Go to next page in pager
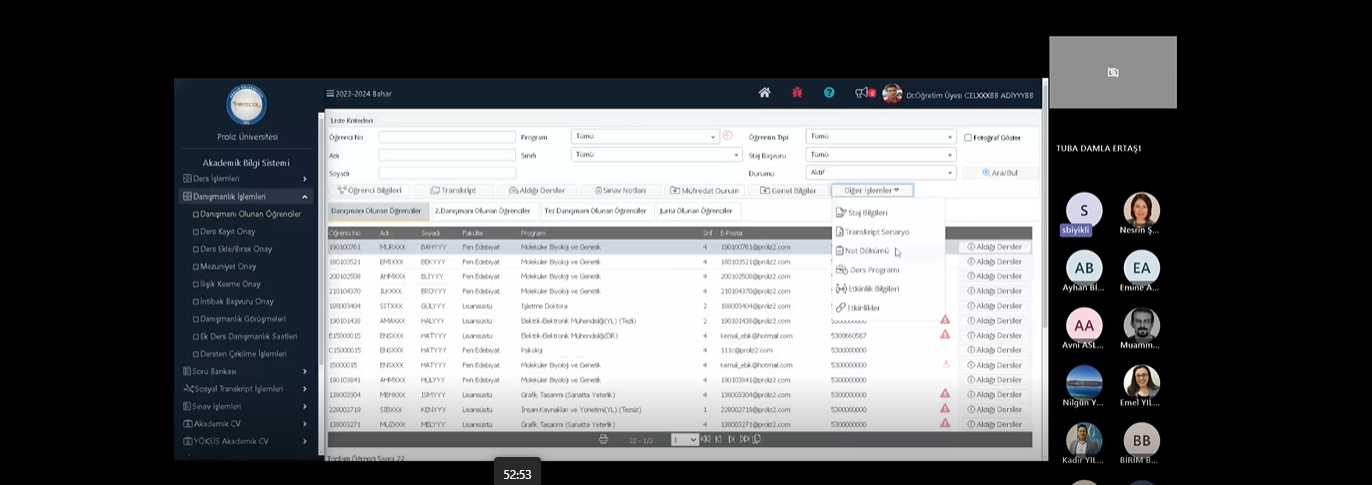Viewport: 1372px width, 485px height. point(731,439)
